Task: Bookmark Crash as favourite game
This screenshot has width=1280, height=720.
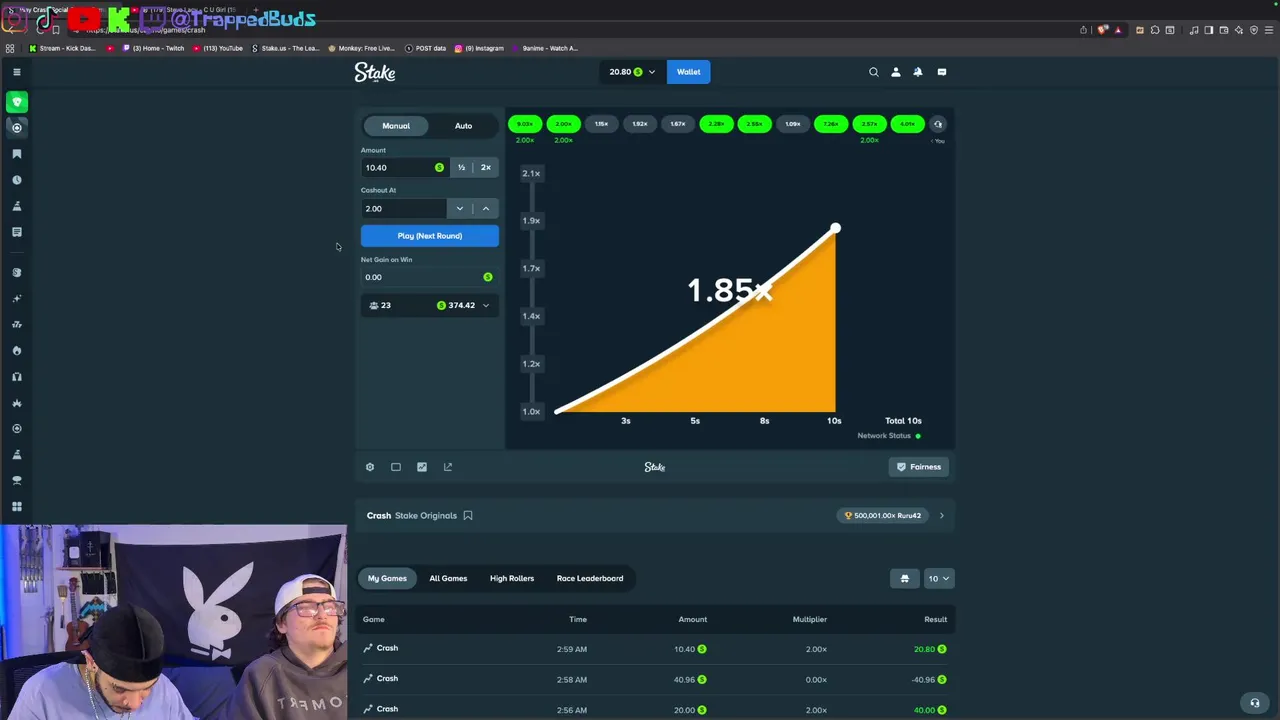Action: click(x=468, y=516)
